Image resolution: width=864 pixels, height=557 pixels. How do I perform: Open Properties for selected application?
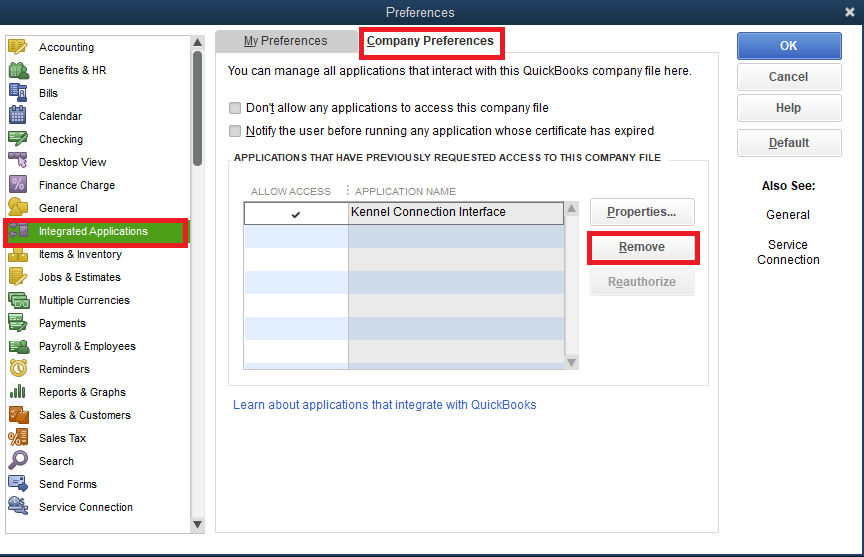[x=642, y=212]
